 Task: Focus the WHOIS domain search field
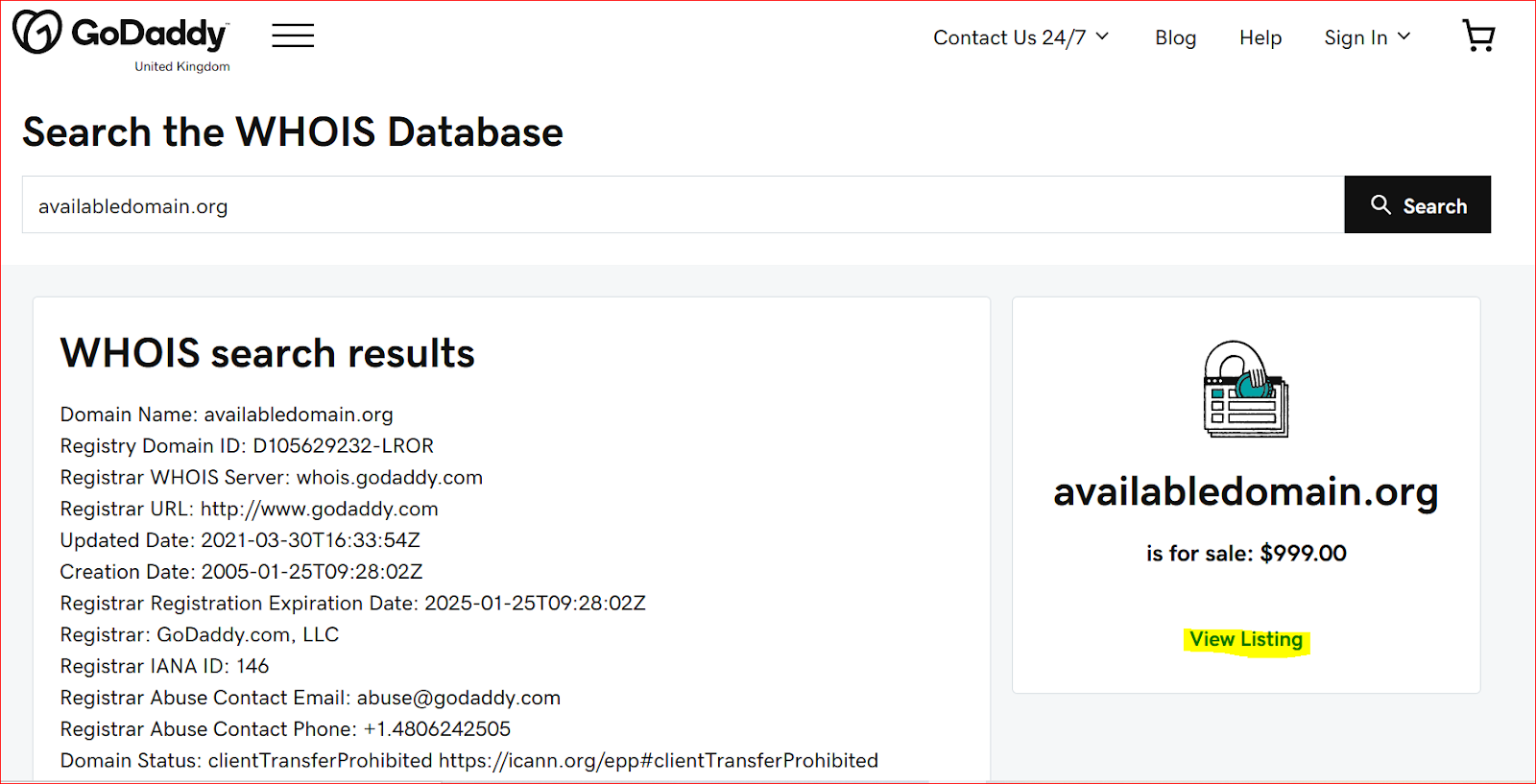[684, 204]
